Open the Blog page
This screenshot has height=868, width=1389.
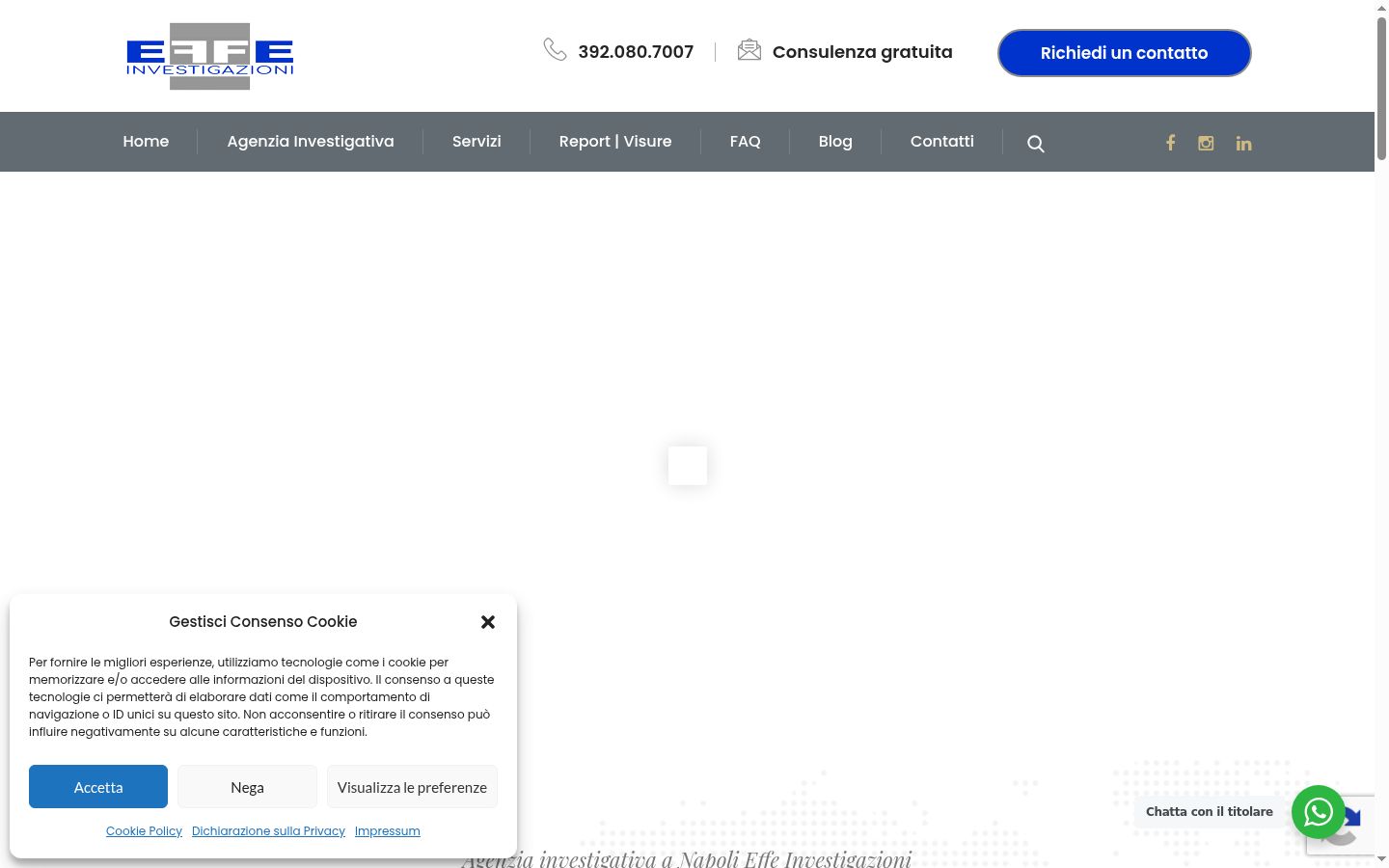tap(835, 141)
